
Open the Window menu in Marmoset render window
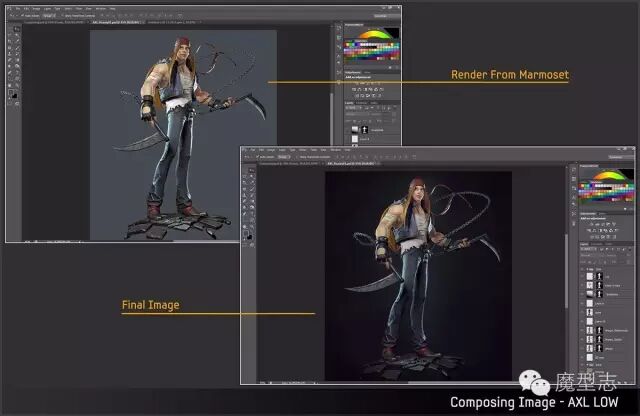click(100, 9)
